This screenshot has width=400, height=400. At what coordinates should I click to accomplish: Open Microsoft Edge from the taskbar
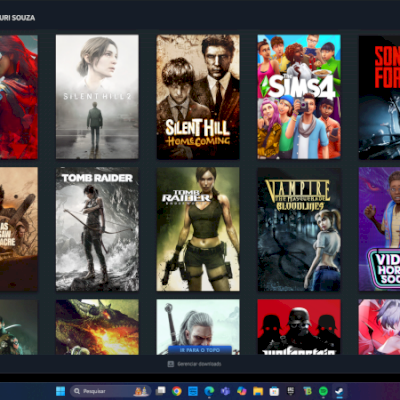[209, 391]
